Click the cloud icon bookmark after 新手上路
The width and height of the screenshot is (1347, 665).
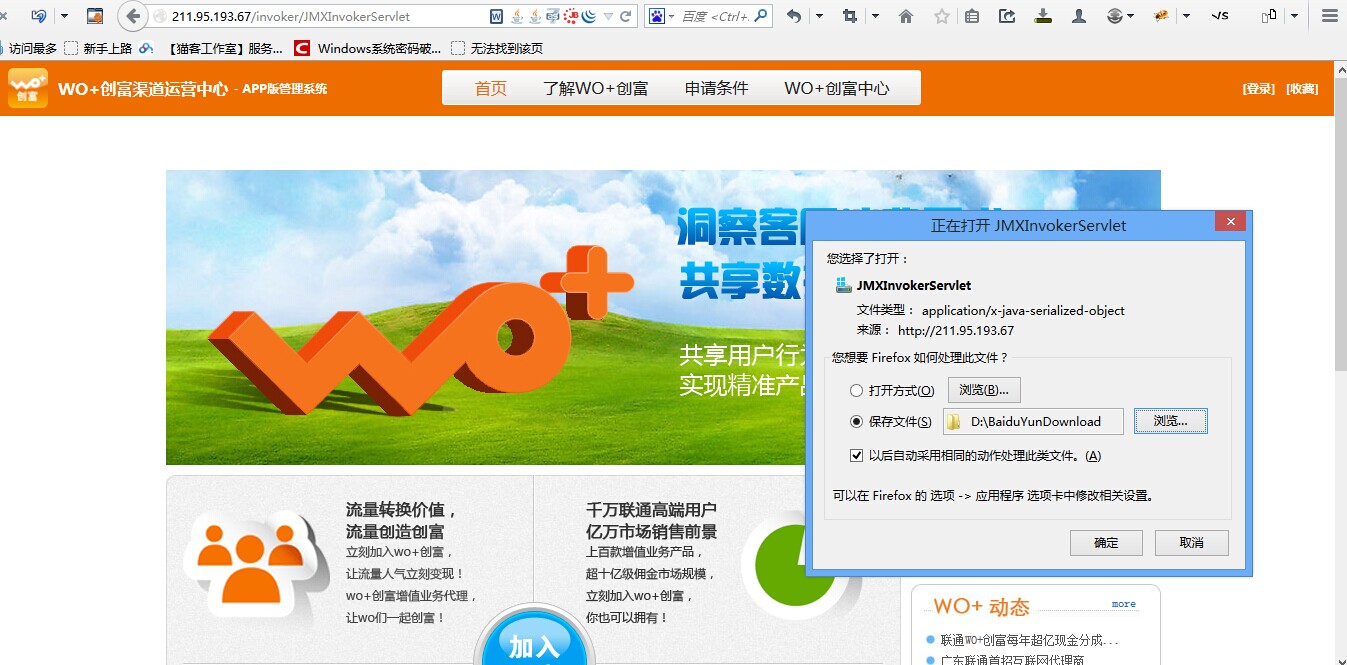[146, 48]
